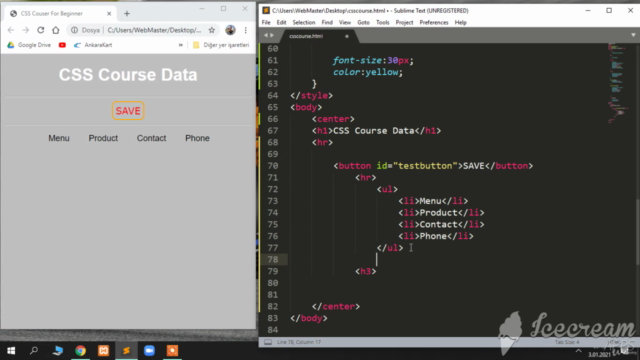Click the Sublime minimap code overview

618,82
